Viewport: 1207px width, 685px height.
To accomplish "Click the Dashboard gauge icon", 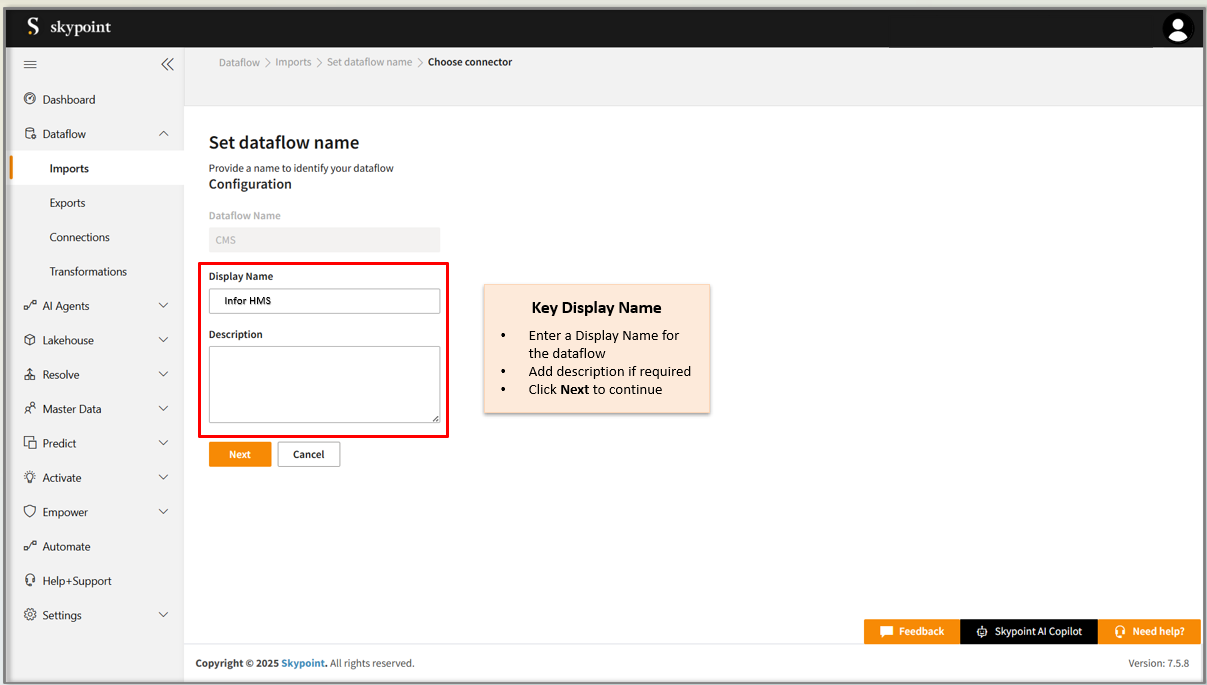I will click(x=30, y=99).
